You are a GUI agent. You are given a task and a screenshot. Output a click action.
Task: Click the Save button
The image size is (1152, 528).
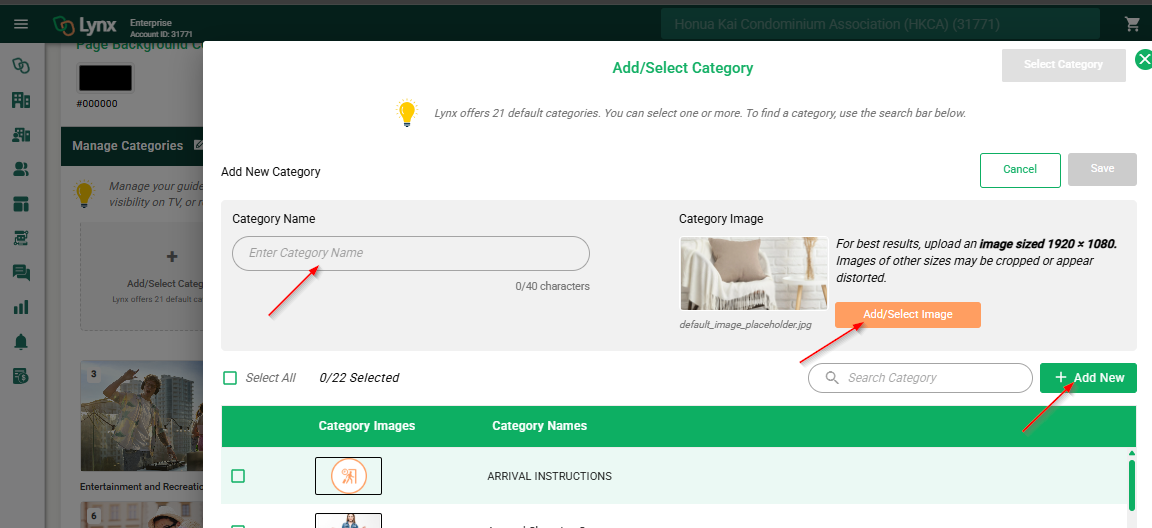click(x=1102, y=169)
